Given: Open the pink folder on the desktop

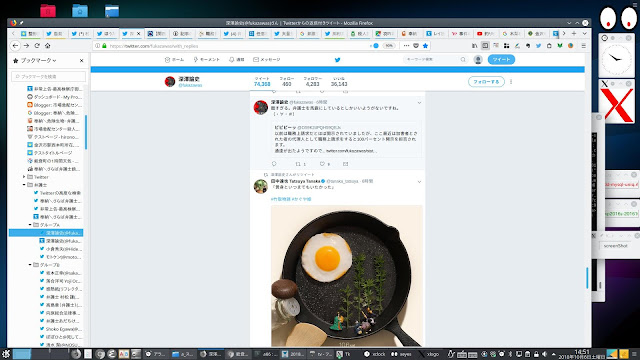Looking at the screenshot, I should click(x=48, y=11).
